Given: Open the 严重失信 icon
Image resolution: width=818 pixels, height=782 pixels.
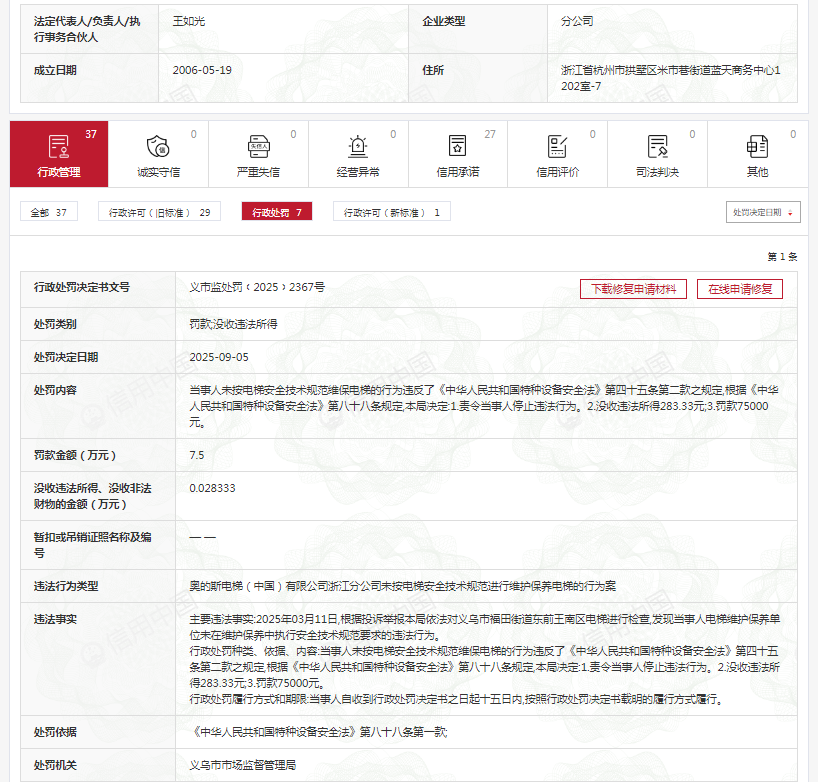Looking at the screenshot, I should click(258, 147).
